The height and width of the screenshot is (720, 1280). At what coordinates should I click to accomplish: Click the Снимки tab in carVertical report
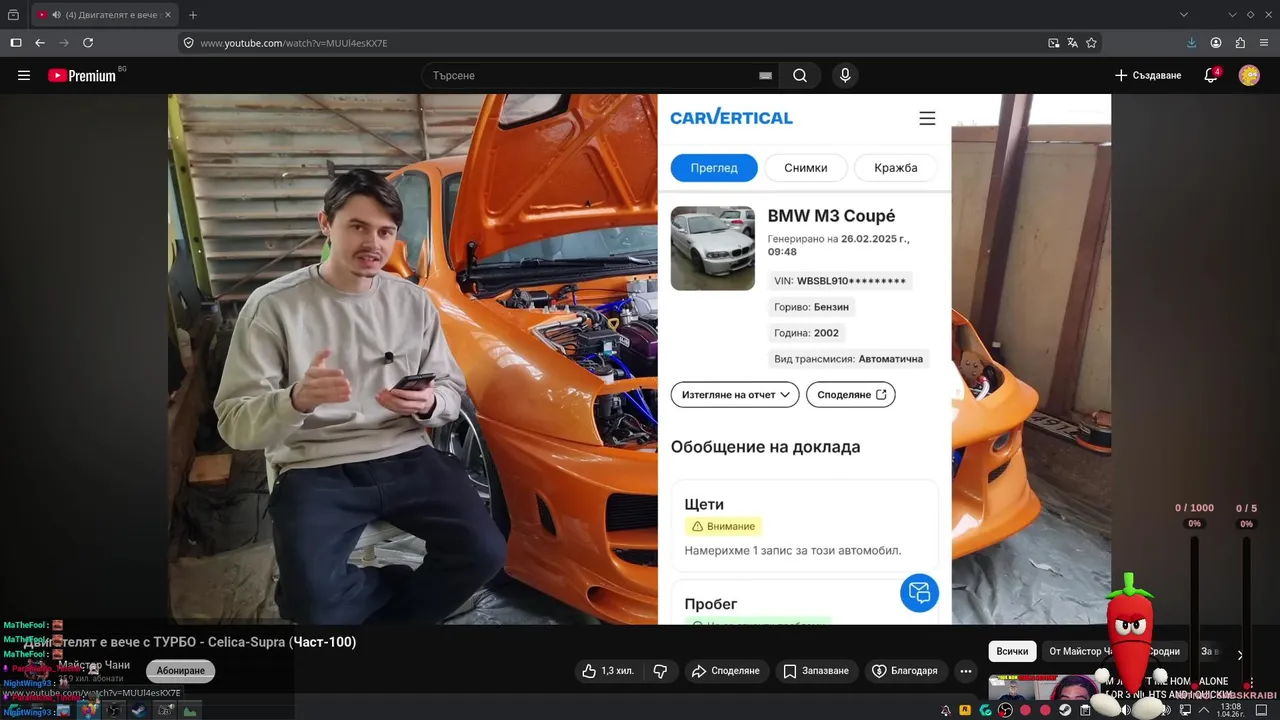tap(806, 168)
